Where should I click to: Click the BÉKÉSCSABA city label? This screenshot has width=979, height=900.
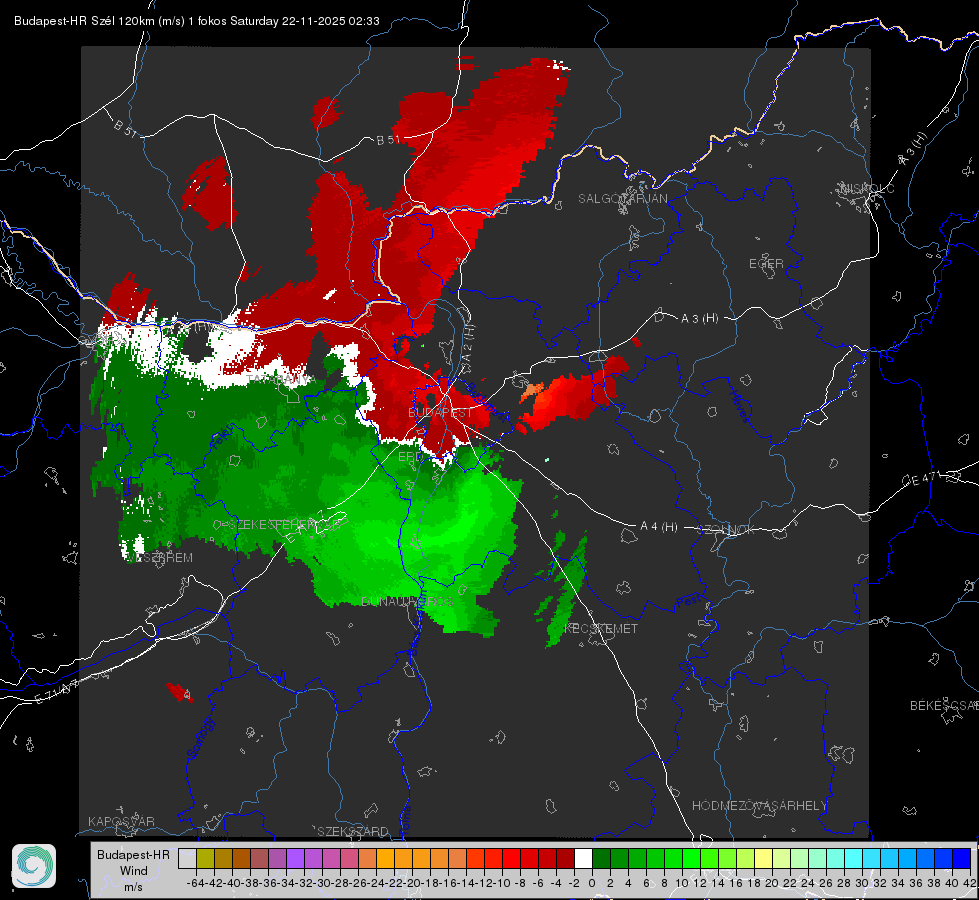944,706
